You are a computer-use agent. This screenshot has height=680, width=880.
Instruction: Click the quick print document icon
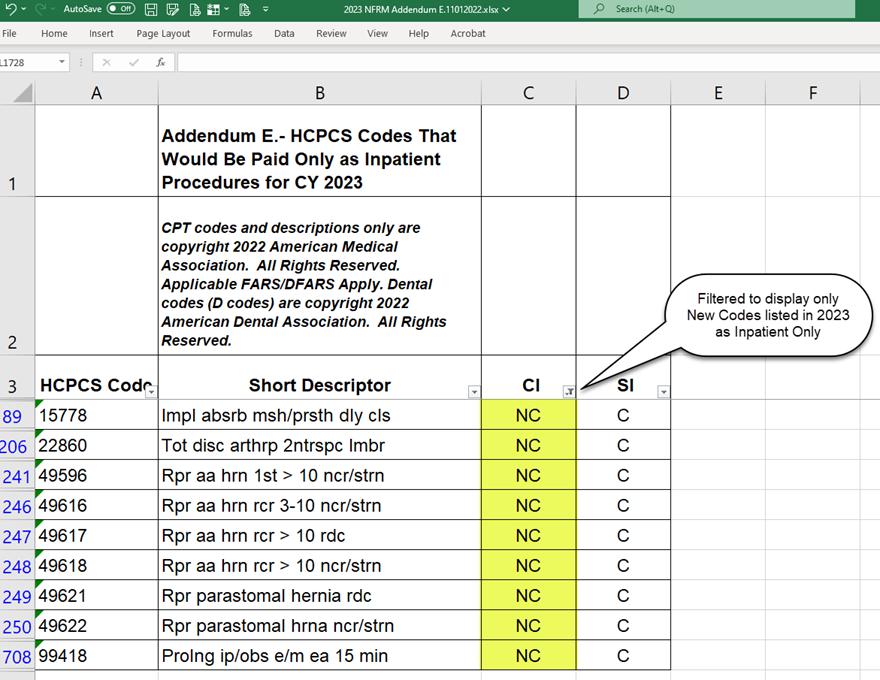(x=244, y=9)
